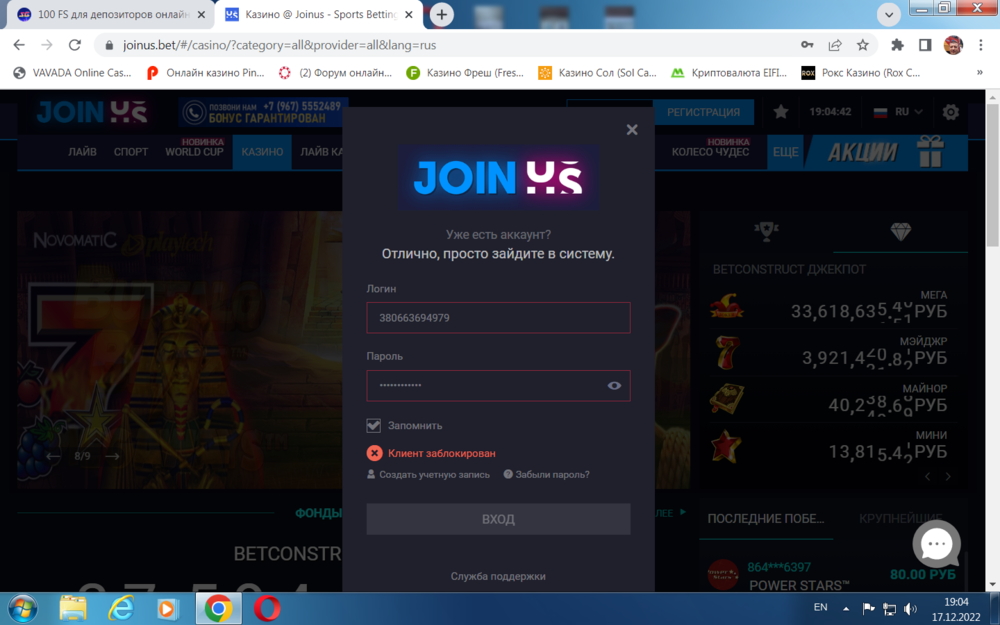Expand the ЕЩЕ menu
1000x625 pixels.
coord(786,152)
